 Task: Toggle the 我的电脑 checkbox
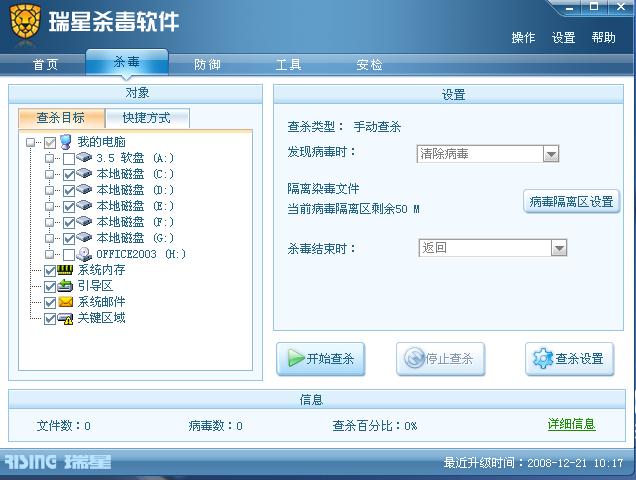pyautogui.click(x=50, y=142)
